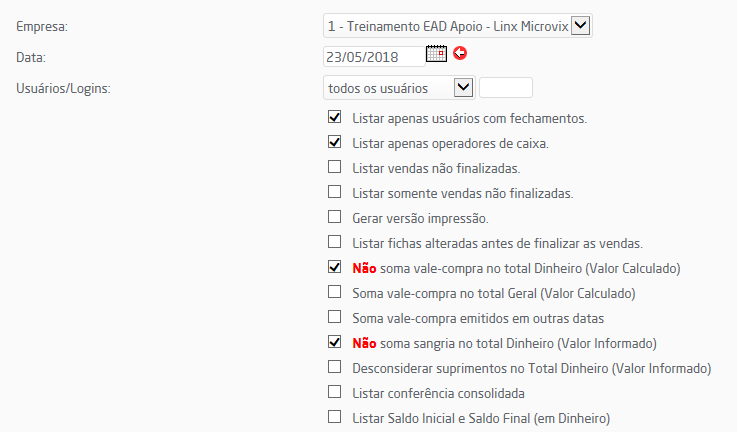Screen dimensions: 737x432
Task: Click the Data field showing 23/05/2018
Action: pyautogui.click(x=374, y=57)
